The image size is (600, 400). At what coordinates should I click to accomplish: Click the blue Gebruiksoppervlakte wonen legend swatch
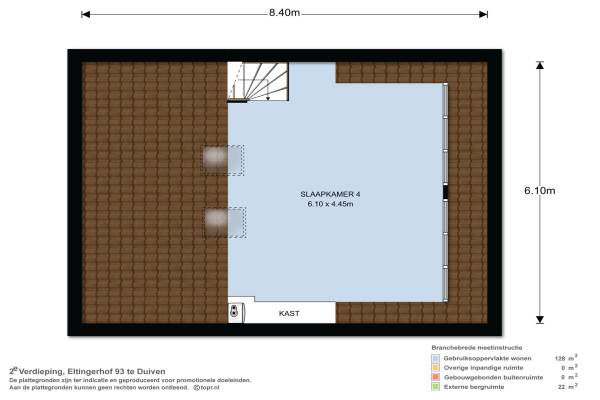point(436,358)
